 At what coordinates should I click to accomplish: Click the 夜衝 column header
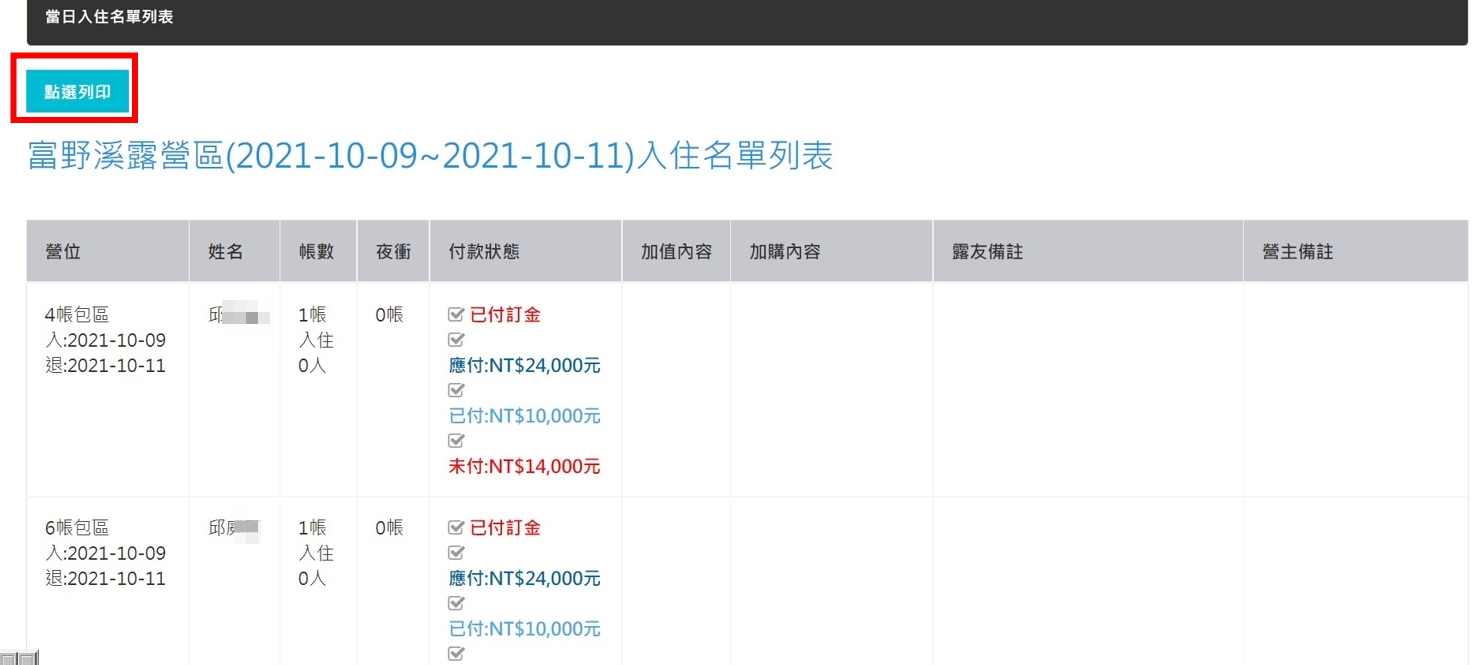tap(394, 252)
